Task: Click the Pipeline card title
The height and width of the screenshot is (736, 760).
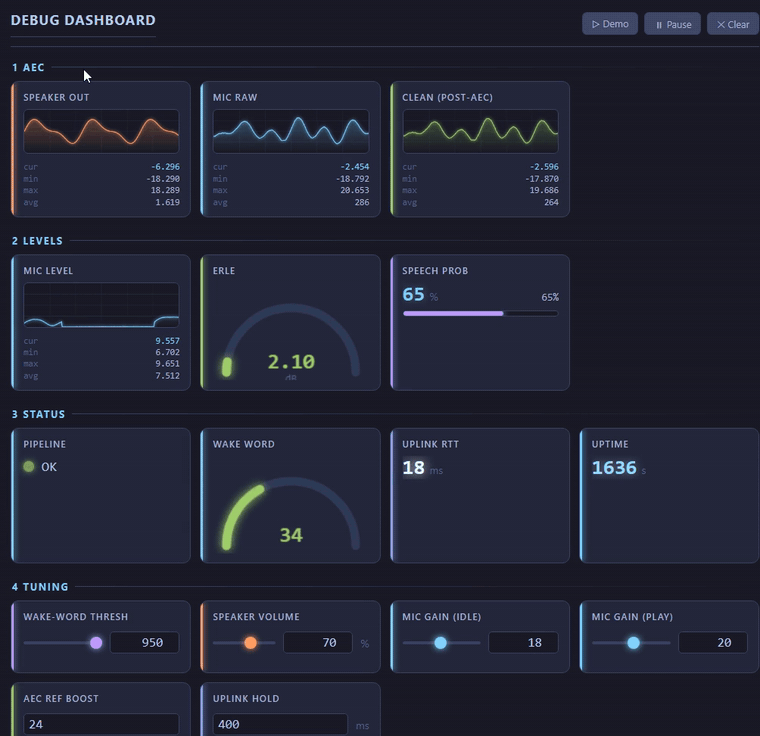Action: 45,444
